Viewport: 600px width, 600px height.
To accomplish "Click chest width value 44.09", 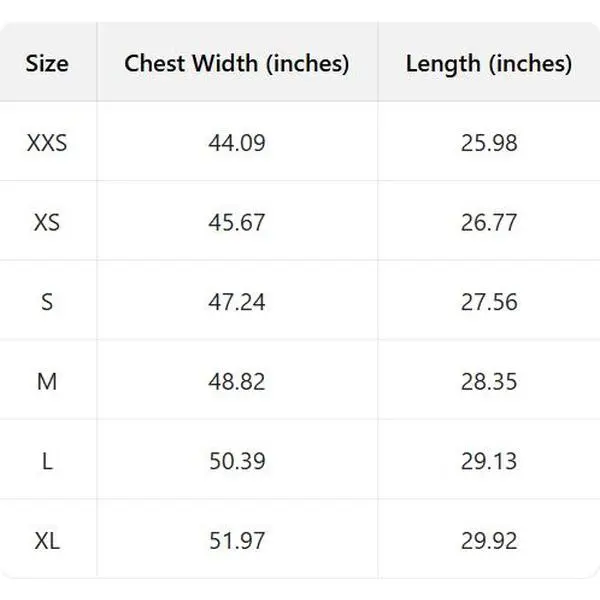I will 237,143.
